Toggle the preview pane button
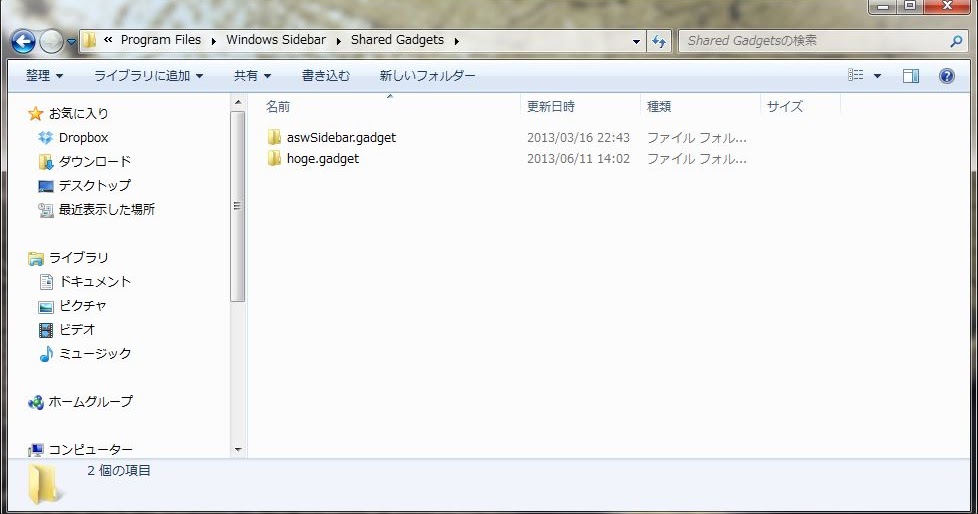Image resolution: width=978 pixels, height=514 pixels. point(911,76)
